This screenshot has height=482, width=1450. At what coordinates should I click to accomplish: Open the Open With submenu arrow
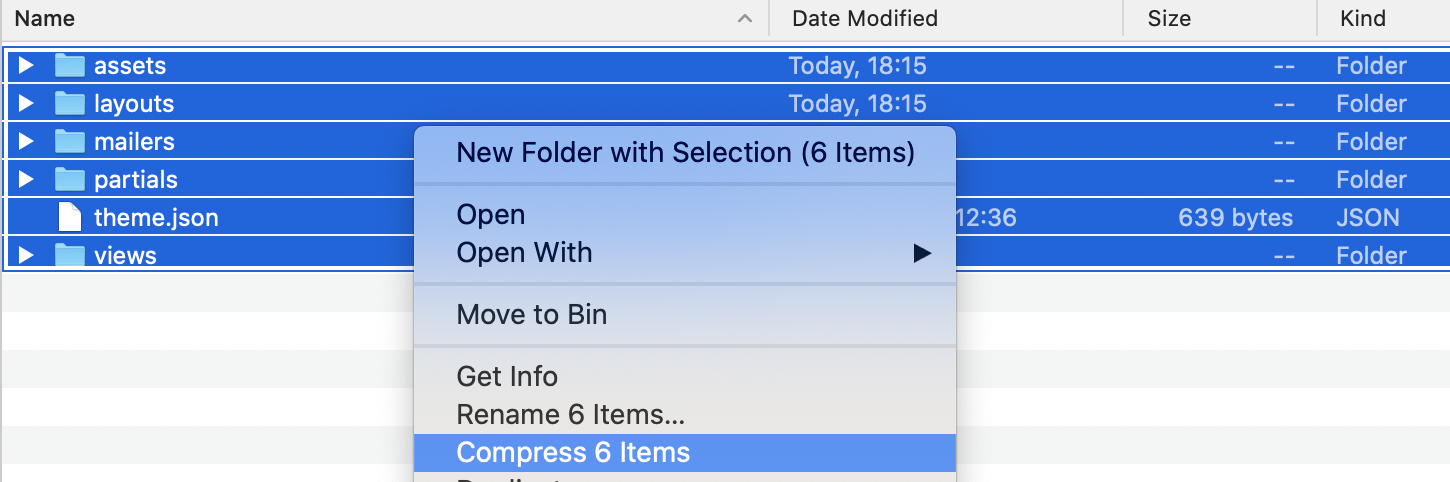(921, 253)
